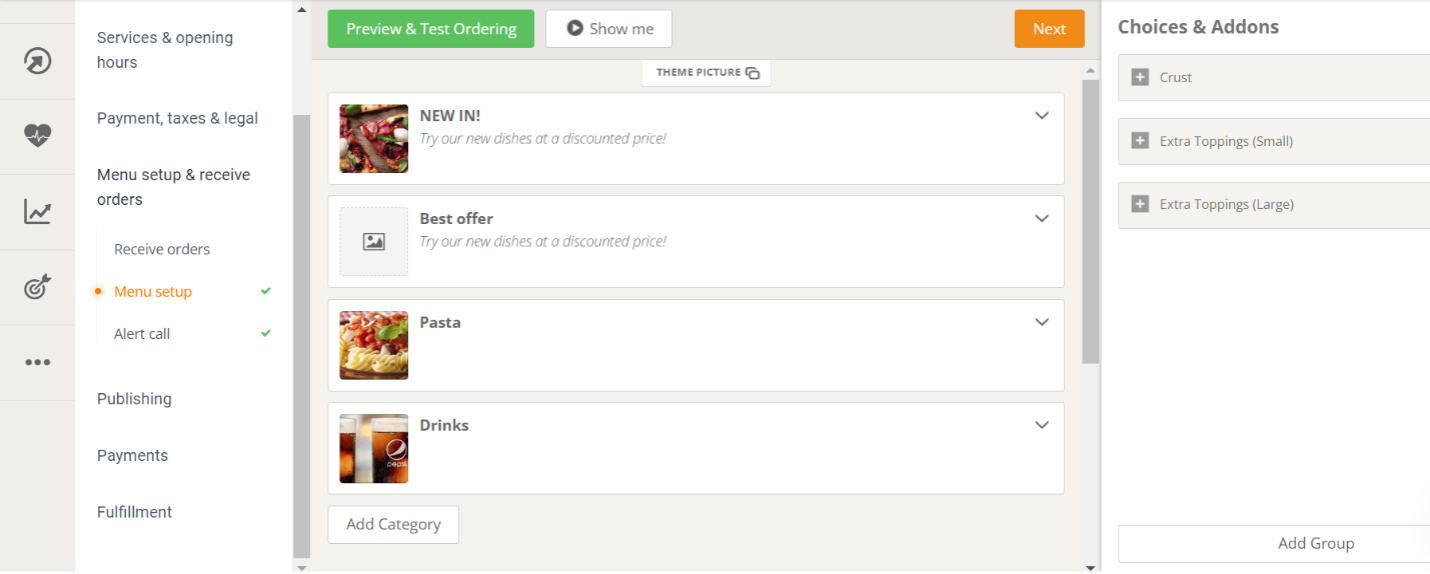The height and width of the screenshot is (574, 1430).
Task: Click the Best offer image placeholder icon
Action: coord(374,241)
